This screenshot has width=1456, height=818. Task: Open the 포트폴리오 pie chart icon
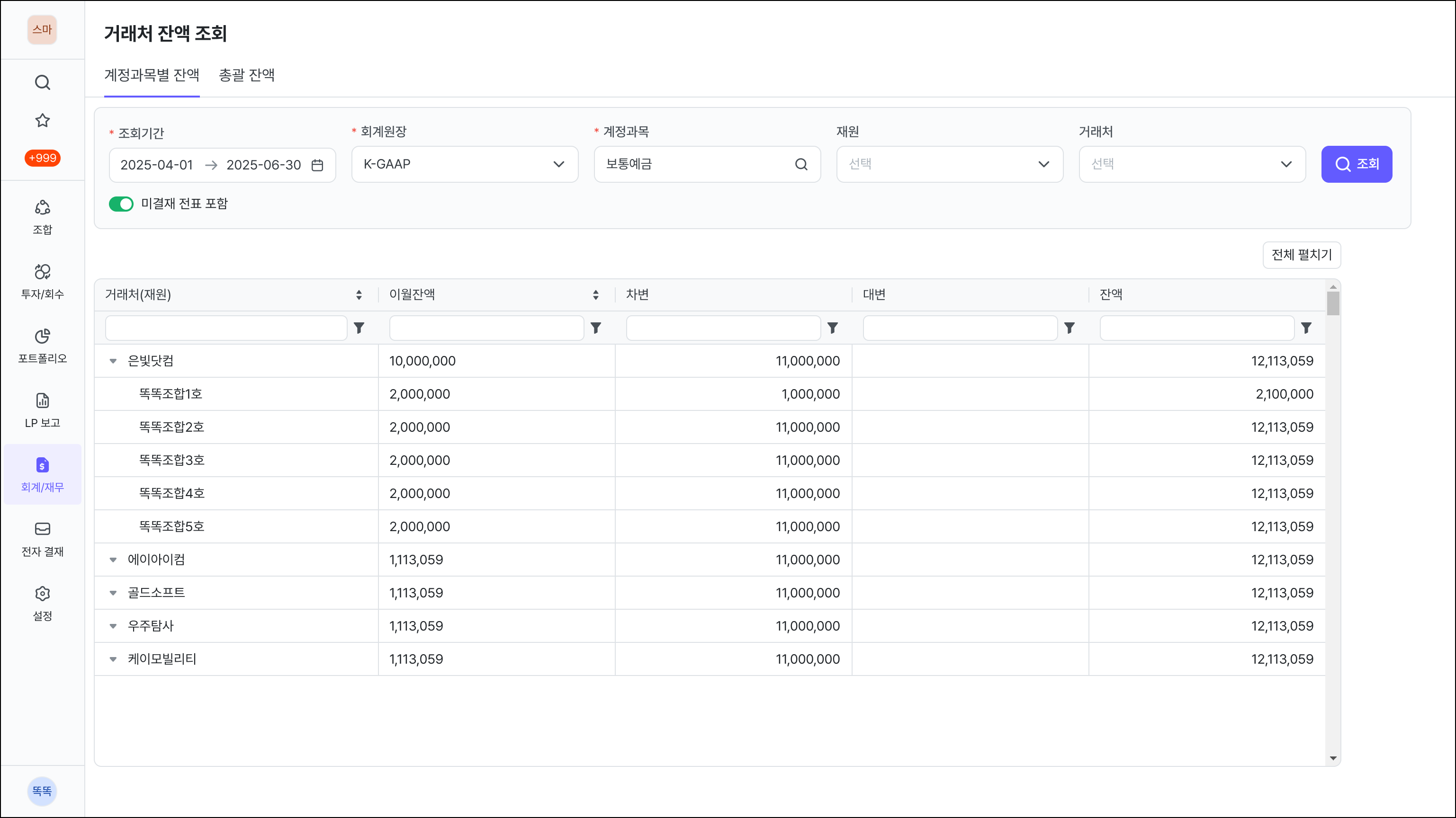pyautogui.click(x=42, y=337)
